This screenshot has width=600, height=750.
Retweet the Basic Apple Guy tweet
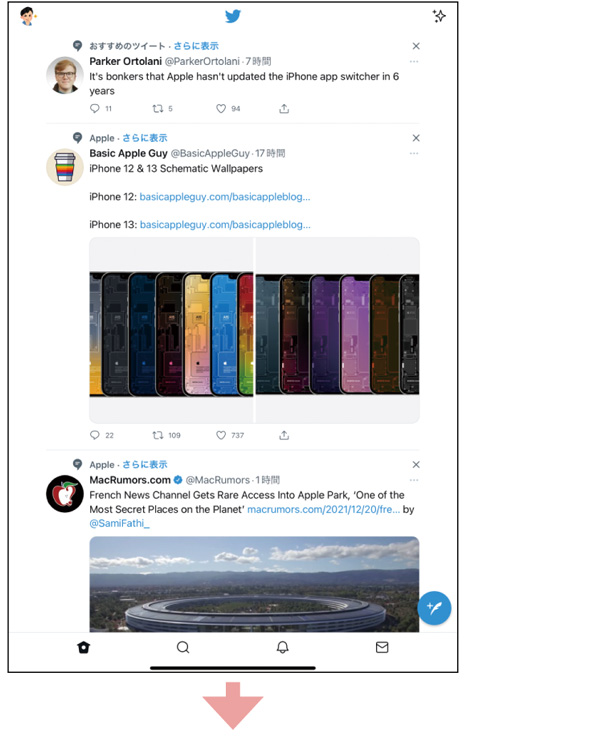(x=156, y=435)
